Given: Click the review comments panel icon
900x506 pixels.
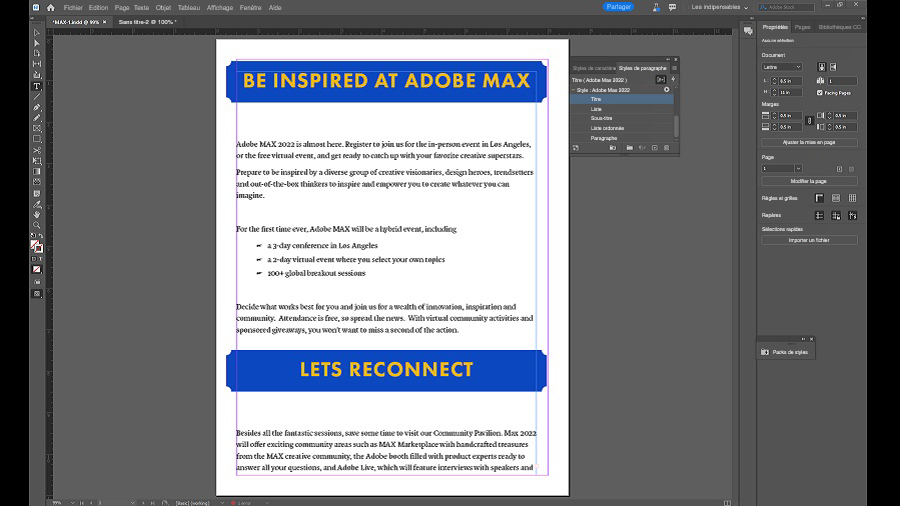Looking at the screenshot, I should pyautogui.click(x=748, y=31).
